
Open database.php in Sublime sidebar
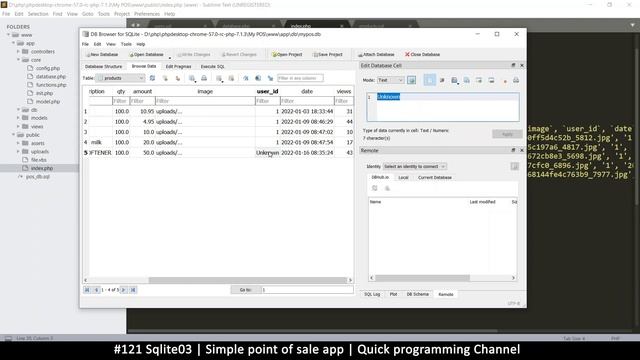pyautogui.click(x=51, y=76)
